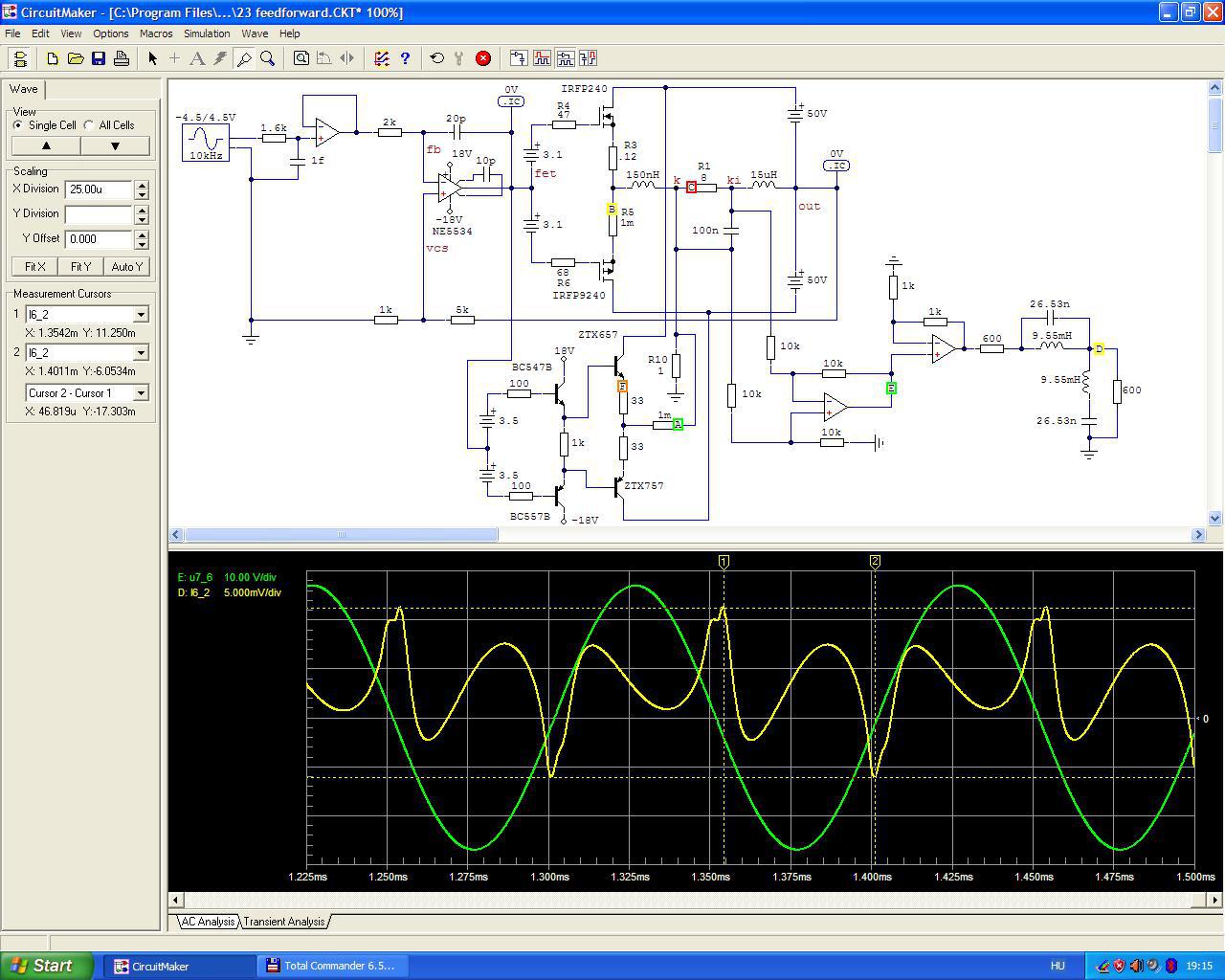Select the Single Cell radio button
The image size is (1225, 980).
tap(18, 125)
